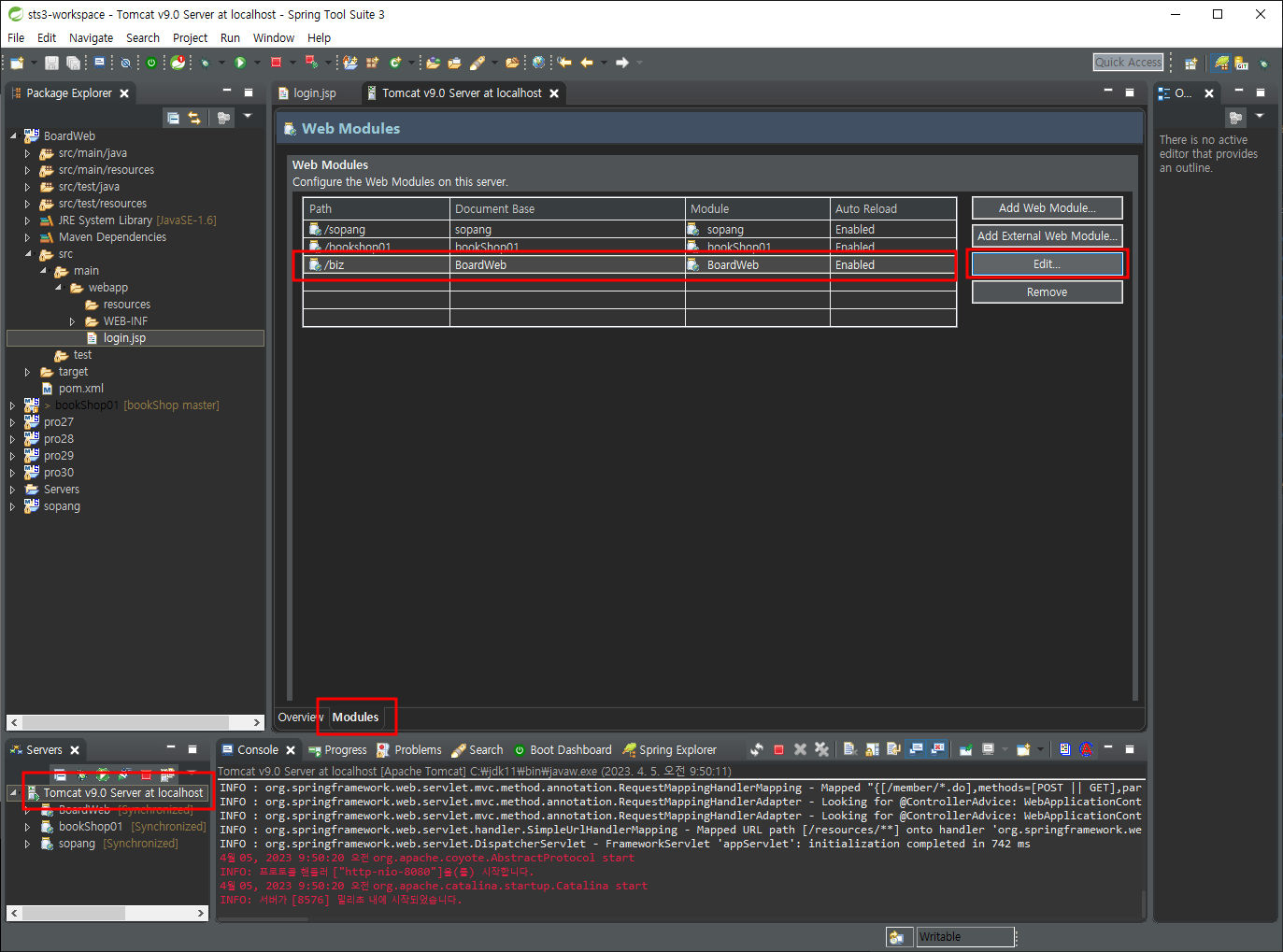Switch to the Modules tab of server editor
Screen dimensions: 1283x952
pos(355,718)
